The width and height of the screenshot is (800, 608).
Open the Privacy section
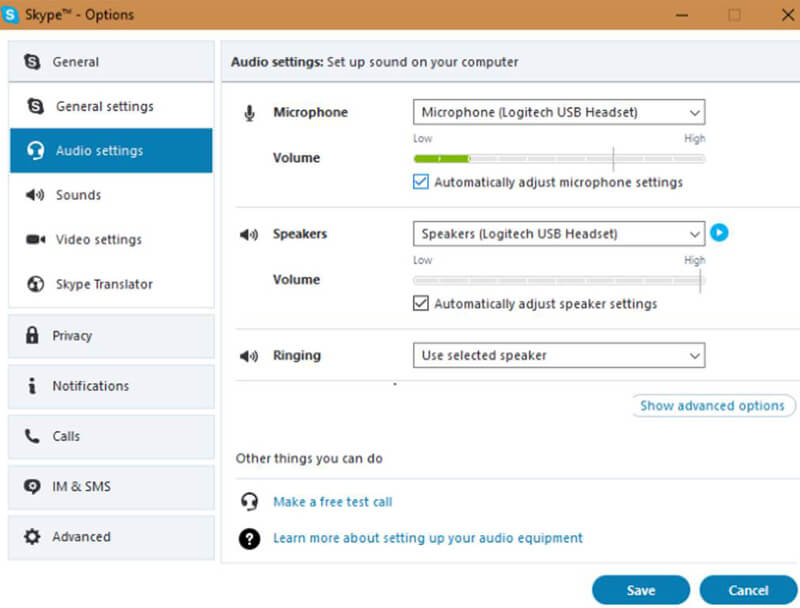click(x=111, y=336)
